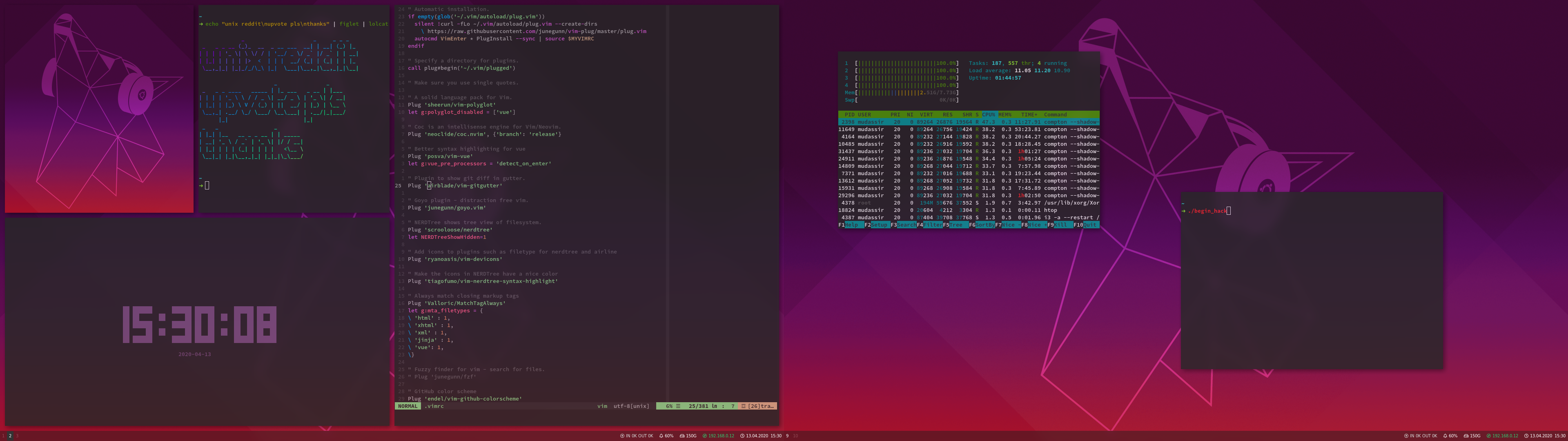Select the active workspace 2 button
Image resolution: width=1568 pixels, height=441 pixels.
tap(10, 436)
